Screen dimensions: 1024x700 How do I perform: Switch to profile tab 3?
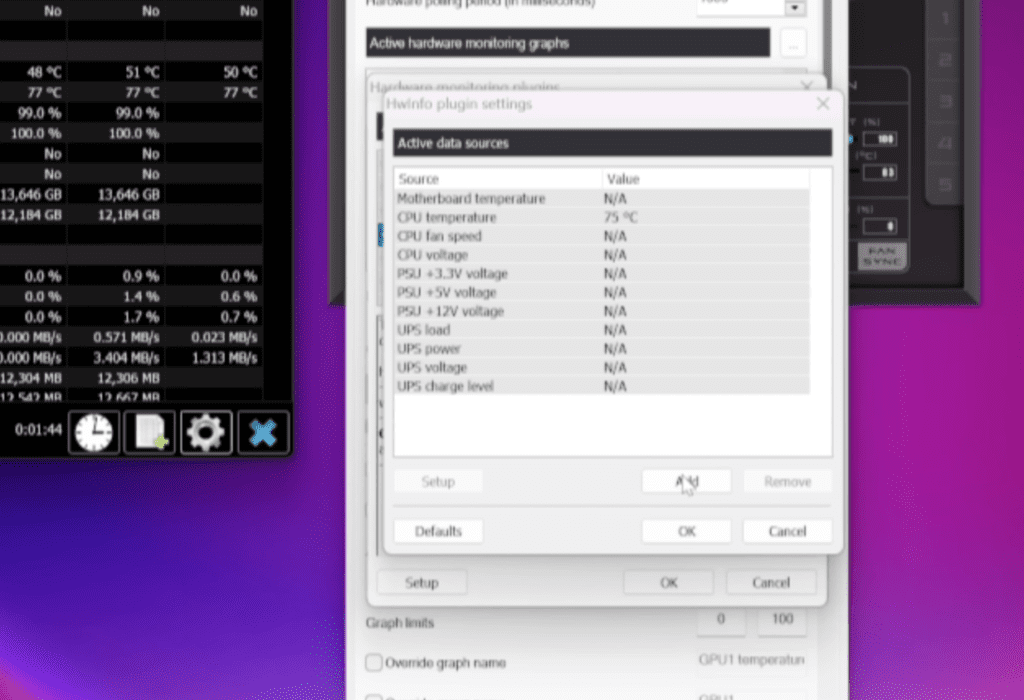click(944, 100)
